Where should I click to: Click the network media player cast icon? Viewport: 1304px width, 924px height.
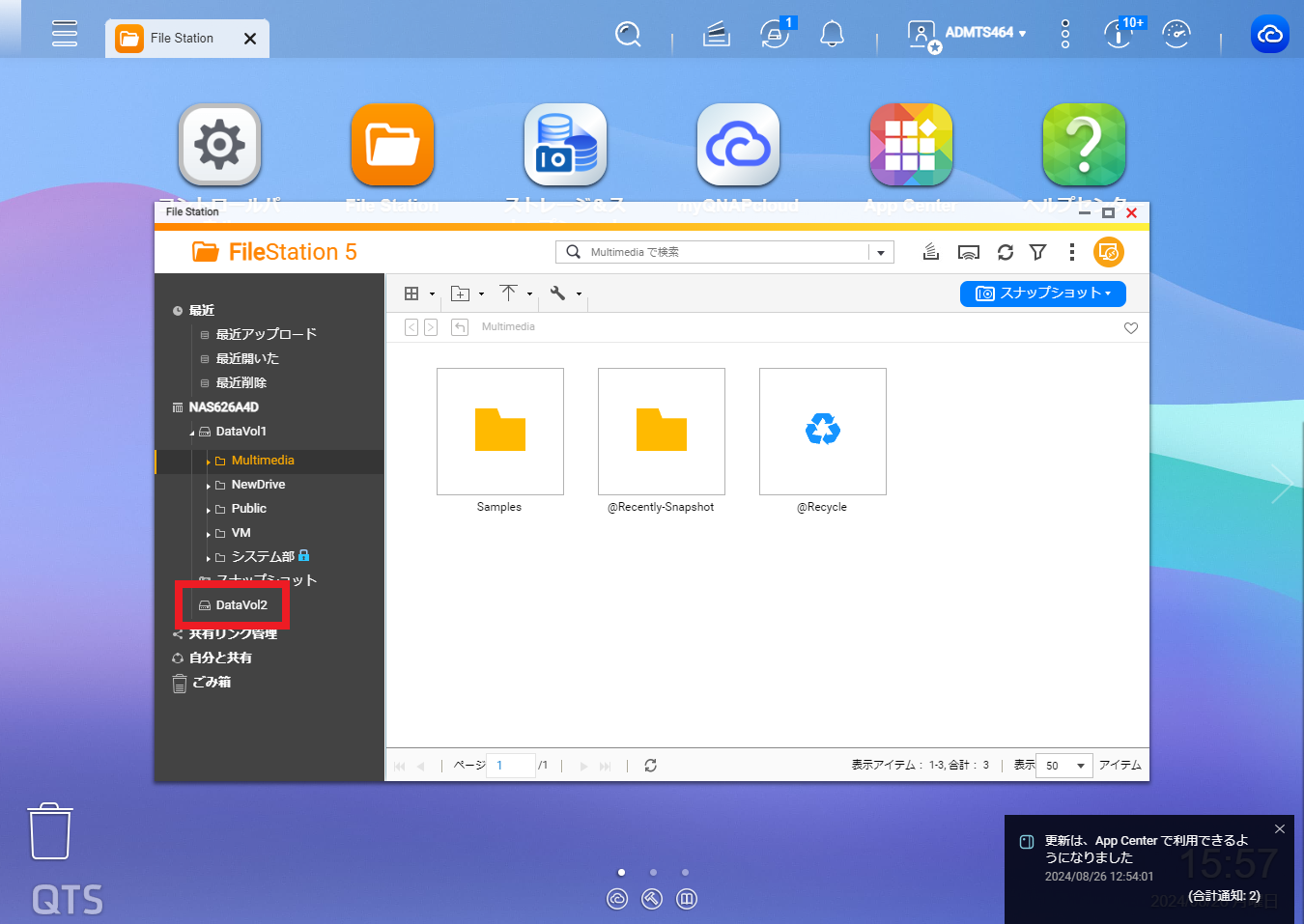(968, 252)
